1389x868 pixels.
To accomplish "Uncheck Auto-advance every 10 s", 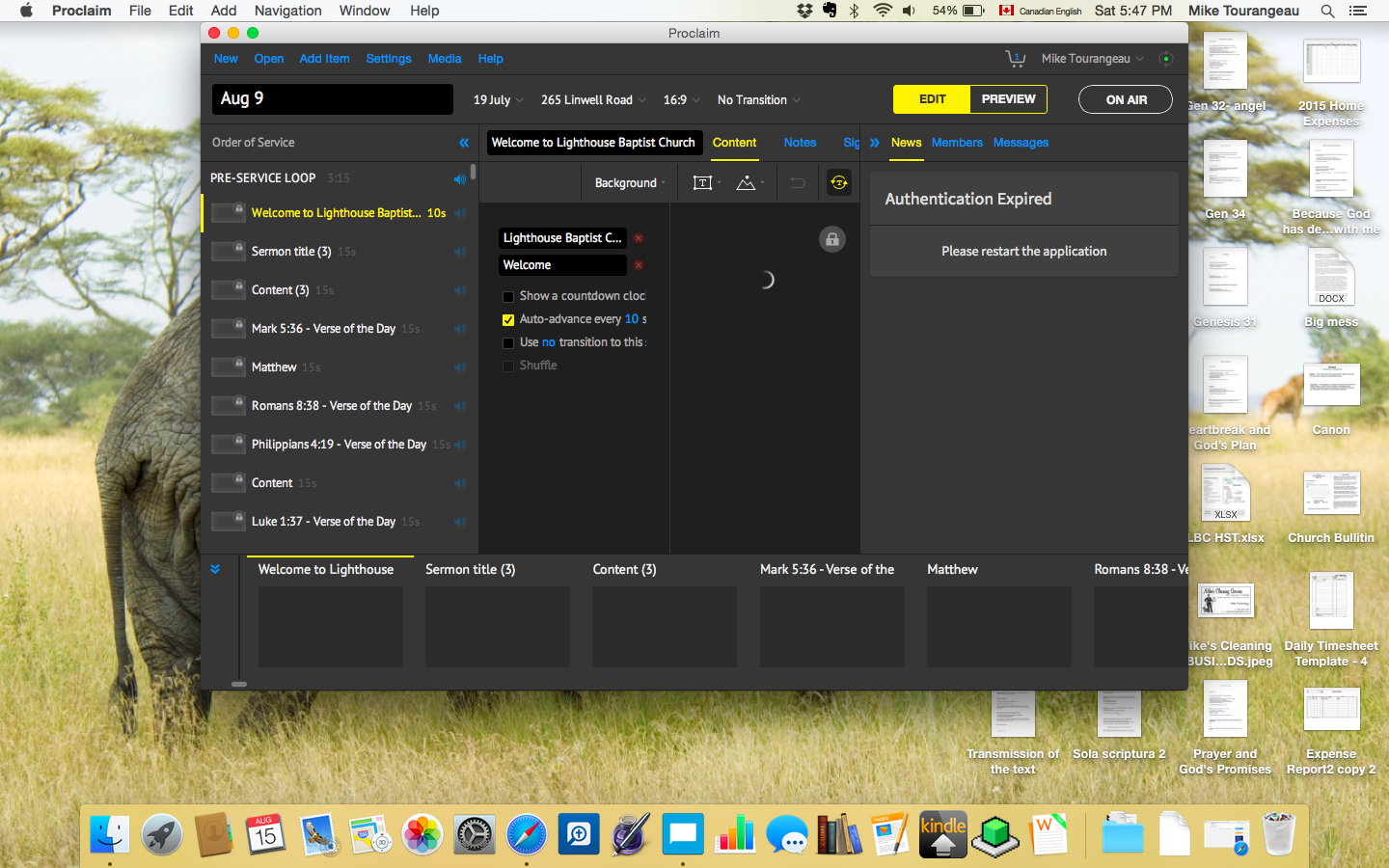I will click(x=508, y=320).
